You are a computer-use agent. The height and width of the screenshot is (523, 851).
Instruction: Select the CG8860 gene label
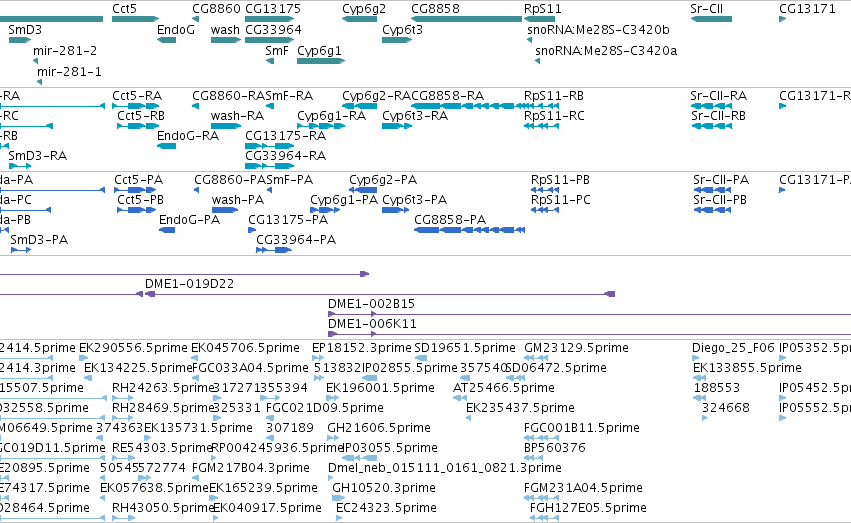[x=216, y=9]
